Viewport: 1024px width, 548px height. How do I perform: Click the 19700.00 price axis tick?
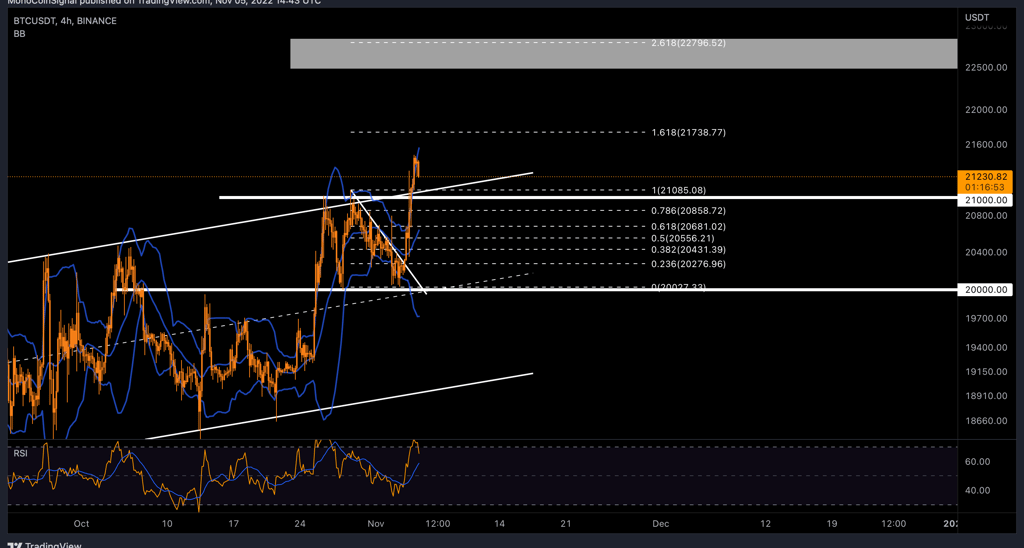coord(985,318)
